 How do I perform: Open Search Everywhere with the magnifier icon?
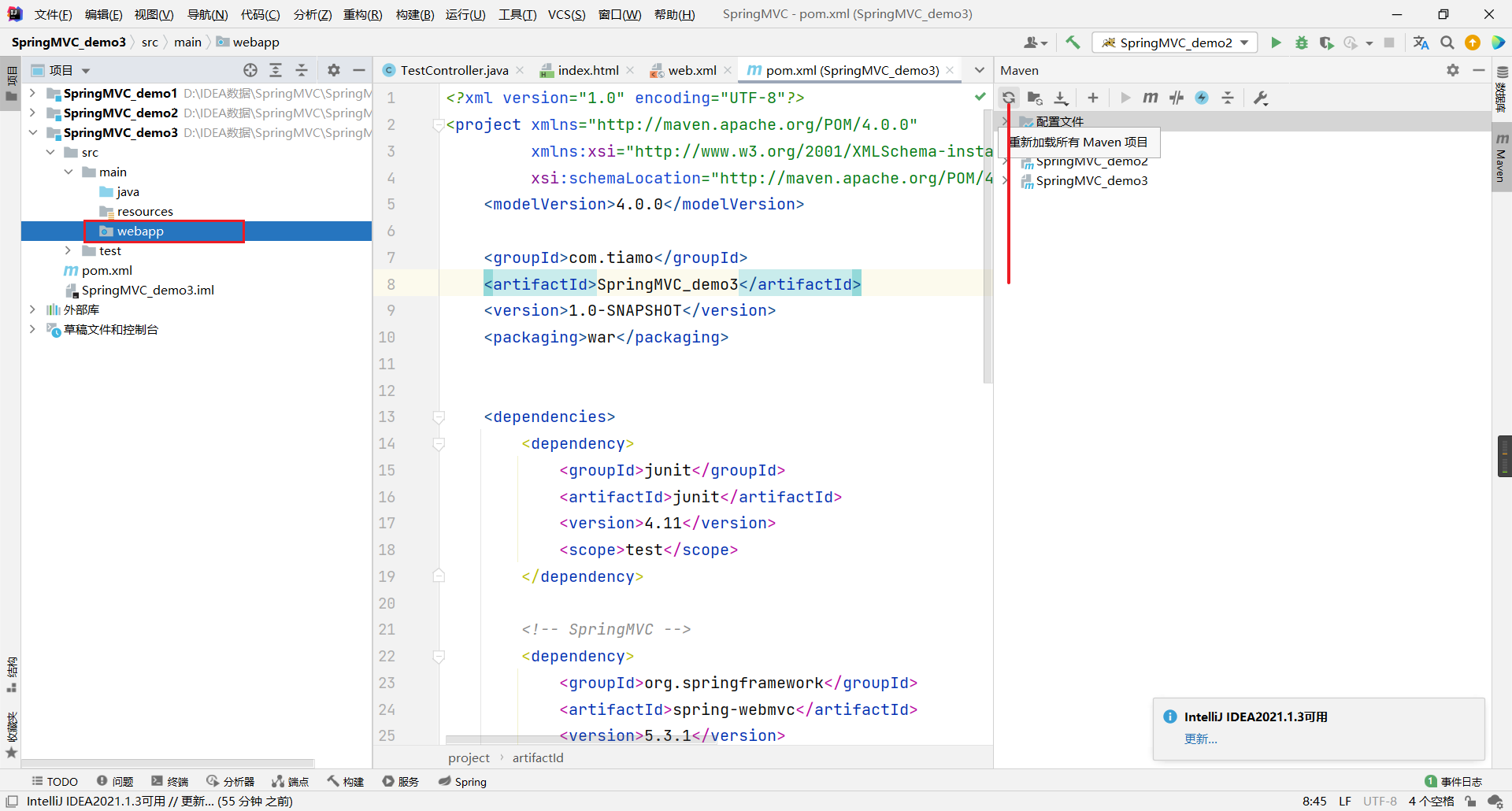click(1447, 43)
